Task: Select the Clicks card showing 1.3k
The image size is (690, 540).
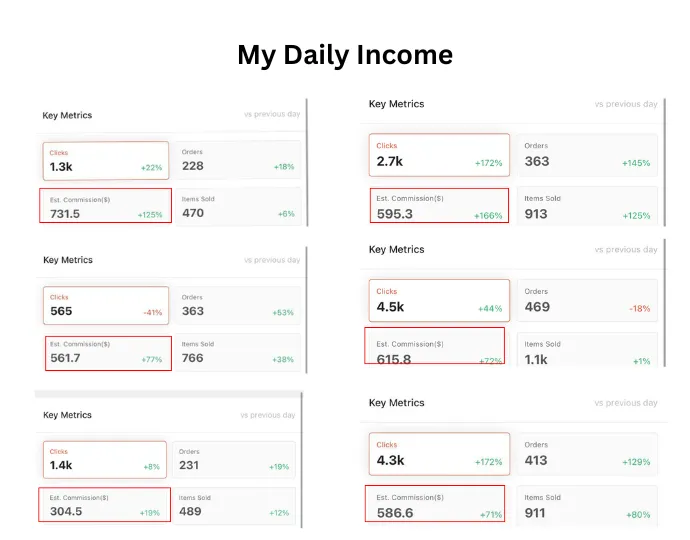Action: (x=106, y=161)
